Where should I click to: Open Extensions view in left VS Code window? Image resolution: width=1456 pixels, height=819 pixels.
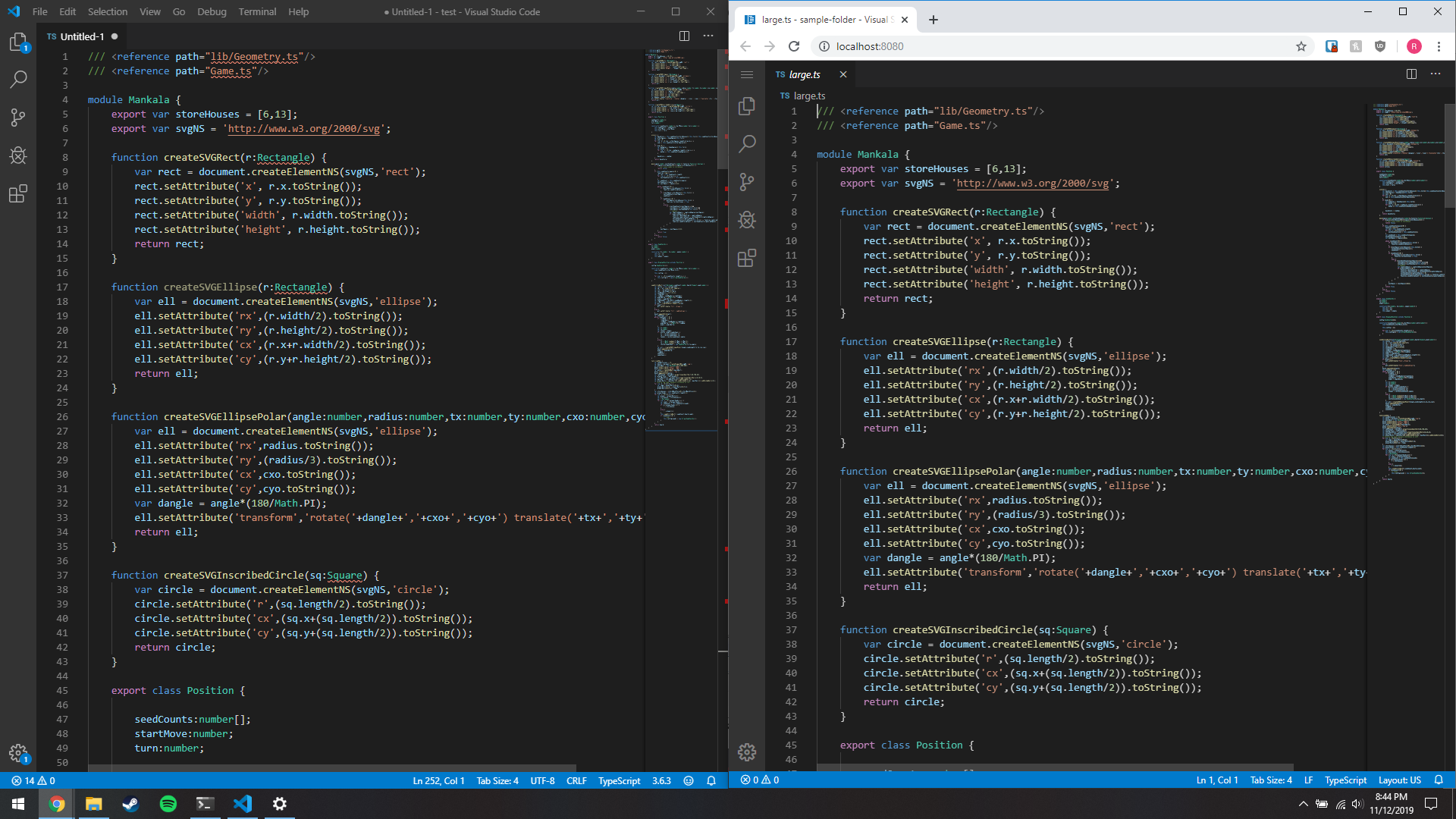click(18, 193)
